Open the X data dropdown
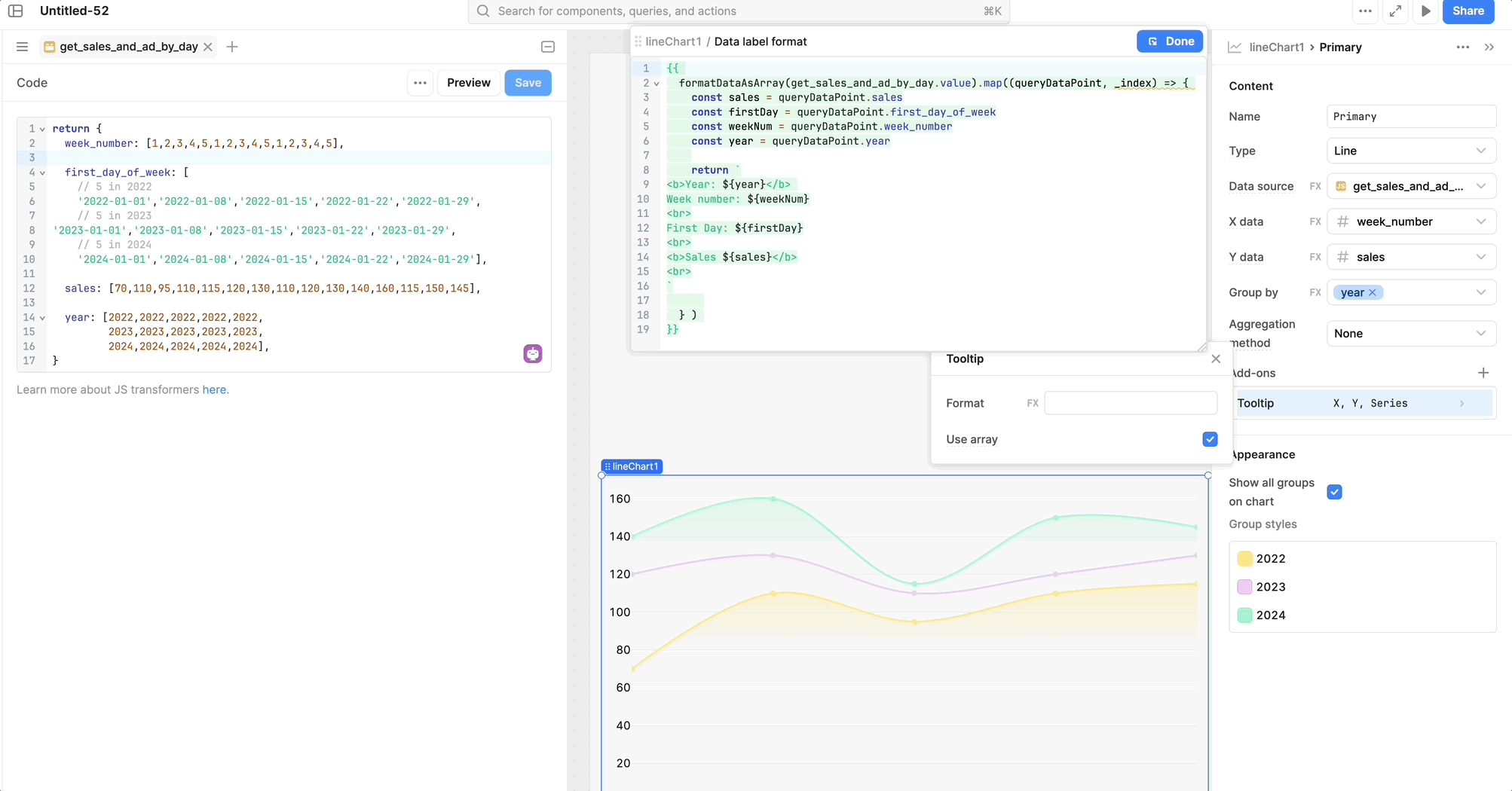This screenshot has height=791, width=1512. tap(1411, 221)
